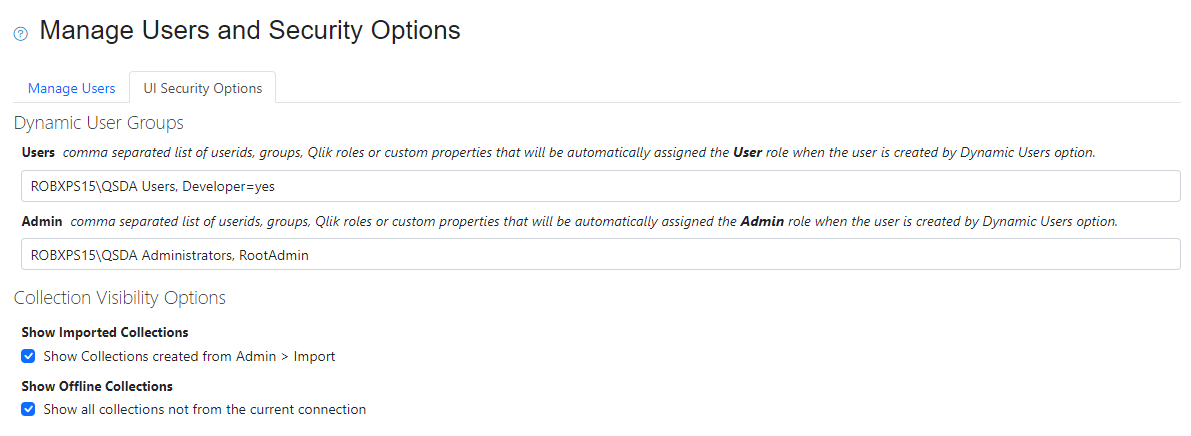Toggle Show all collections not from current connection checkbox
Viewport: 1191px width, 436px height.
coord(29,409)
